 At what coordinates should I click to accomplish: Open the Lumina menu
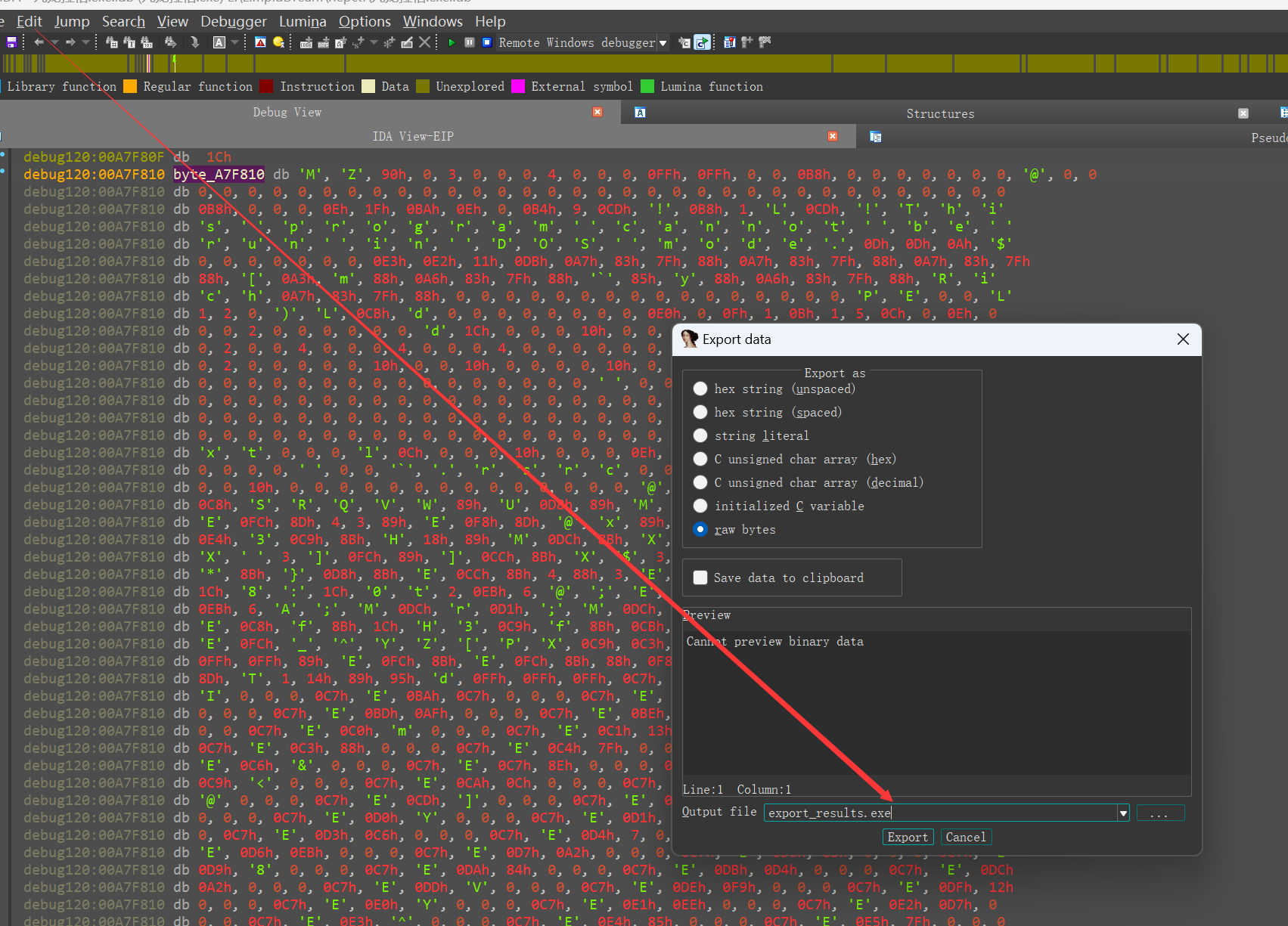tap(303, 21)
